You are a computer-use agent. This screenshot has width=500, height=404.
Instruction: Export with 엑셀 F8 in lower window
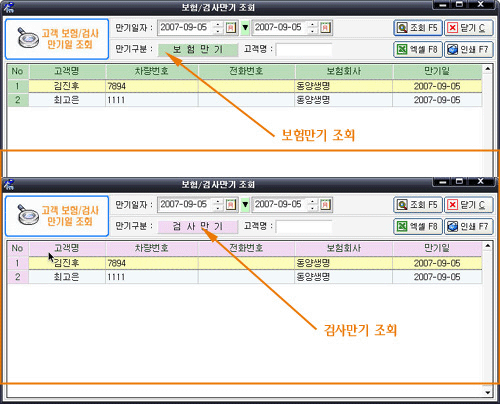pyautogui.click(x=418, y=227)
